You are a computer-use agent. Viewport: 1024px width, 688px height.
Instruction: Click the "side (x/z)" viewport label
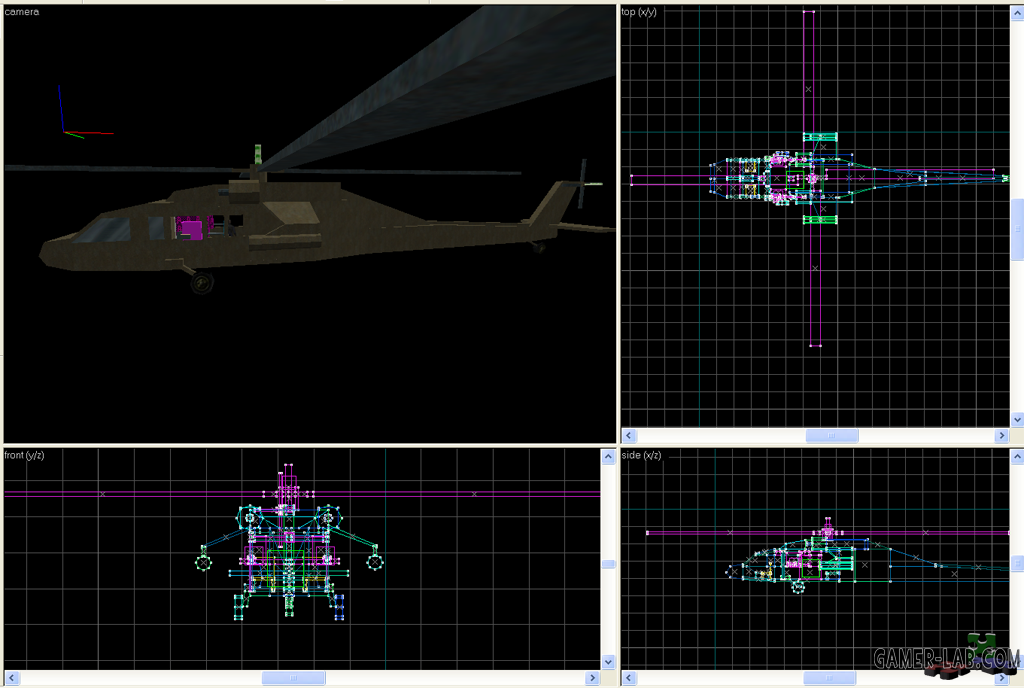click(x=641, y=455)
